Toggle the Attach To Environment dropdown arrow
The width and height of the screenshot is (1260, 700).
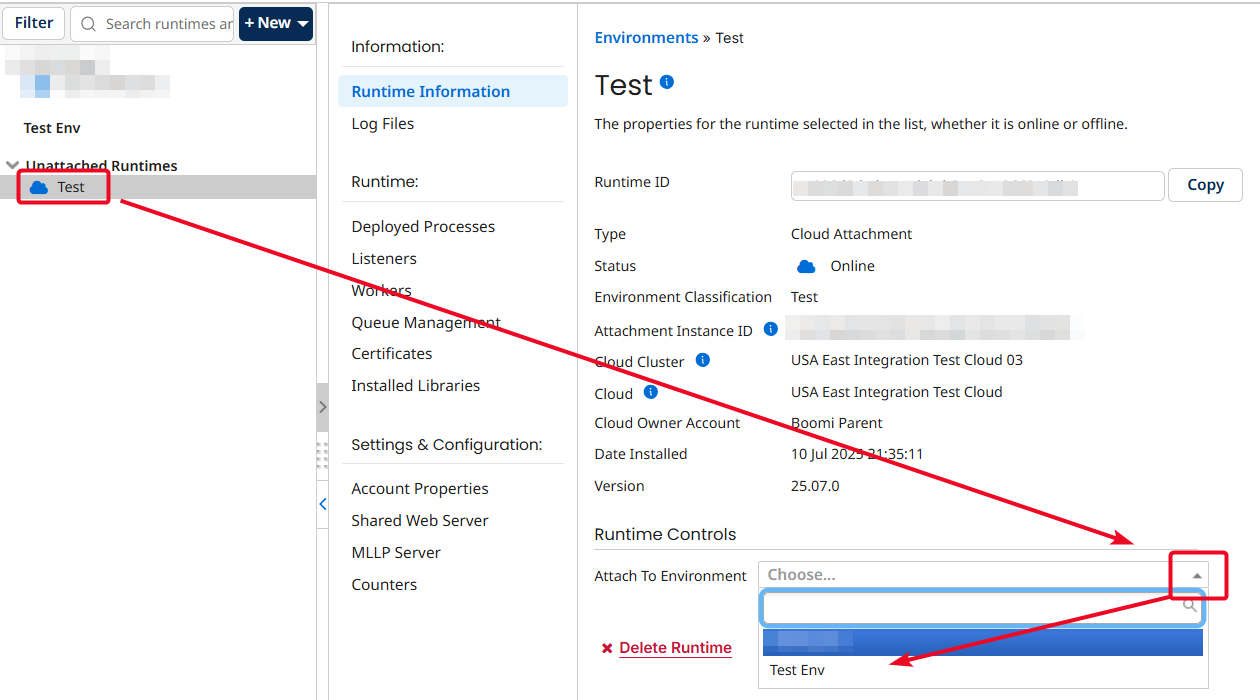pos(1196,575)
